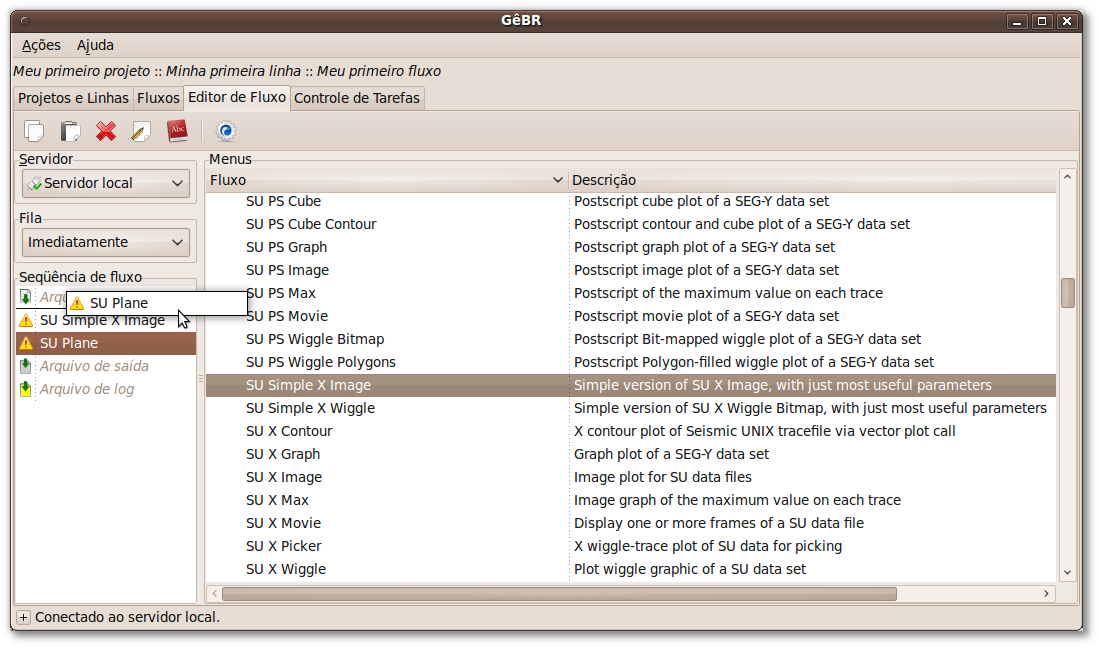The height and width of the screenshot is (648, 1100).
Task: Click 'Conectado ao servidor local.' status text
Action: (x=128, y=617)
